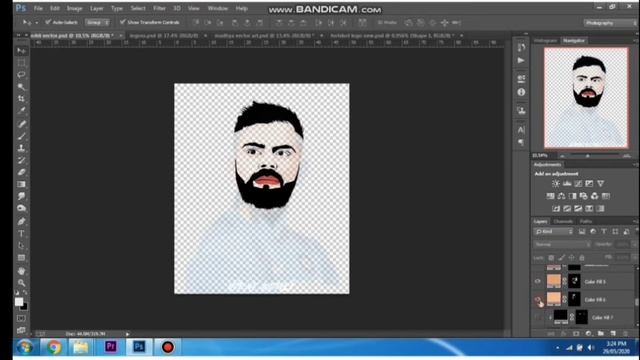
Task: Click the Color Fill 6 layer mask thumbnail
Action: pos(574,299)
